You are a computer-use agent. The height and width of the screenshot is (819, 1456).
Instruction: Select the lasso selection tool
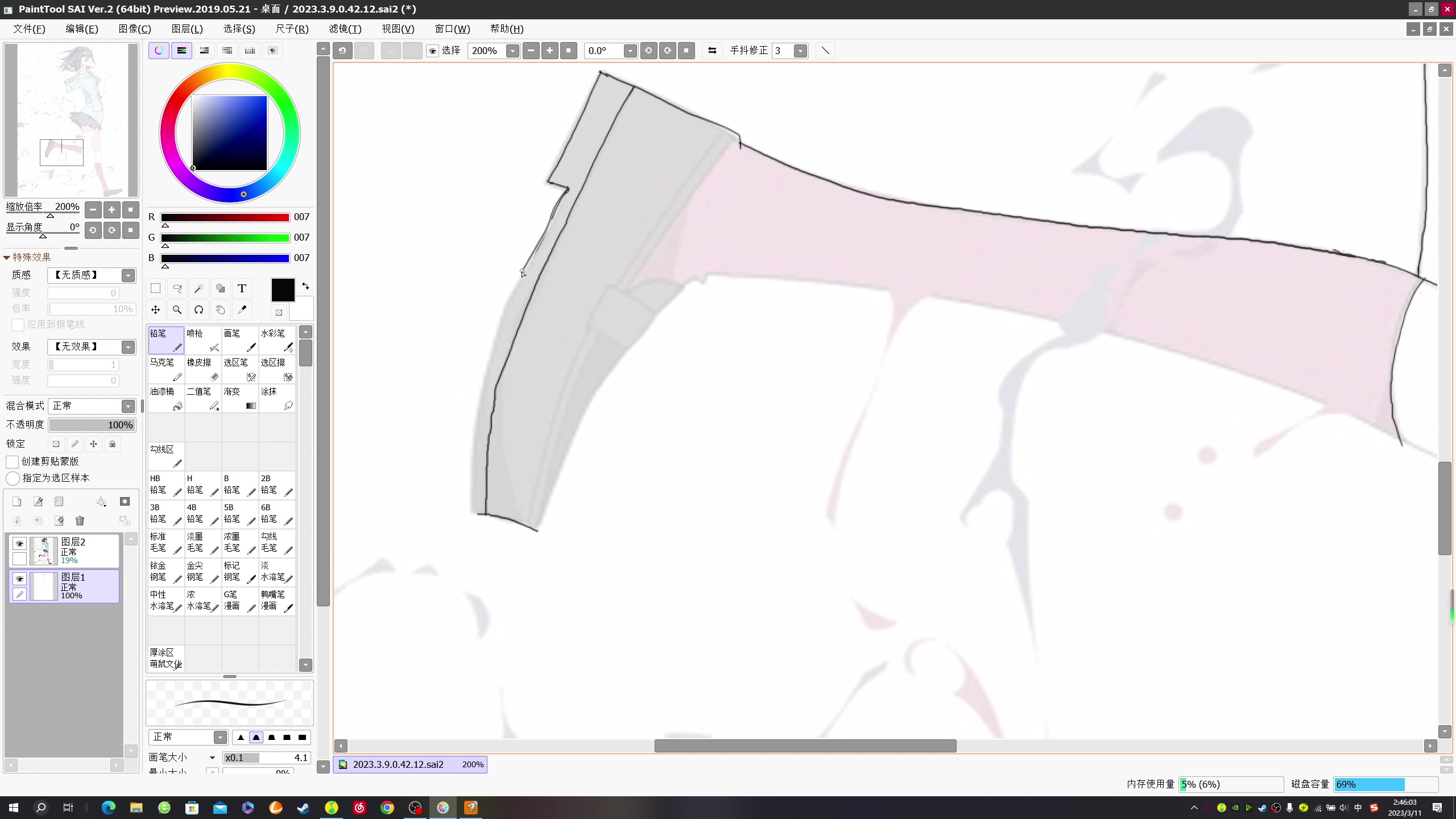[x=177, y=288]
